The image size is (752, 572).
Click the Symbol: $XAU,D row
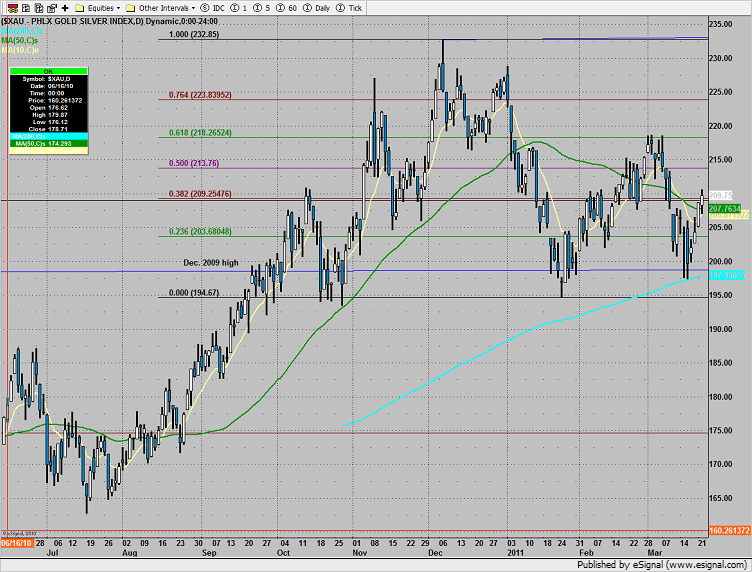click(x=48, y=79)
